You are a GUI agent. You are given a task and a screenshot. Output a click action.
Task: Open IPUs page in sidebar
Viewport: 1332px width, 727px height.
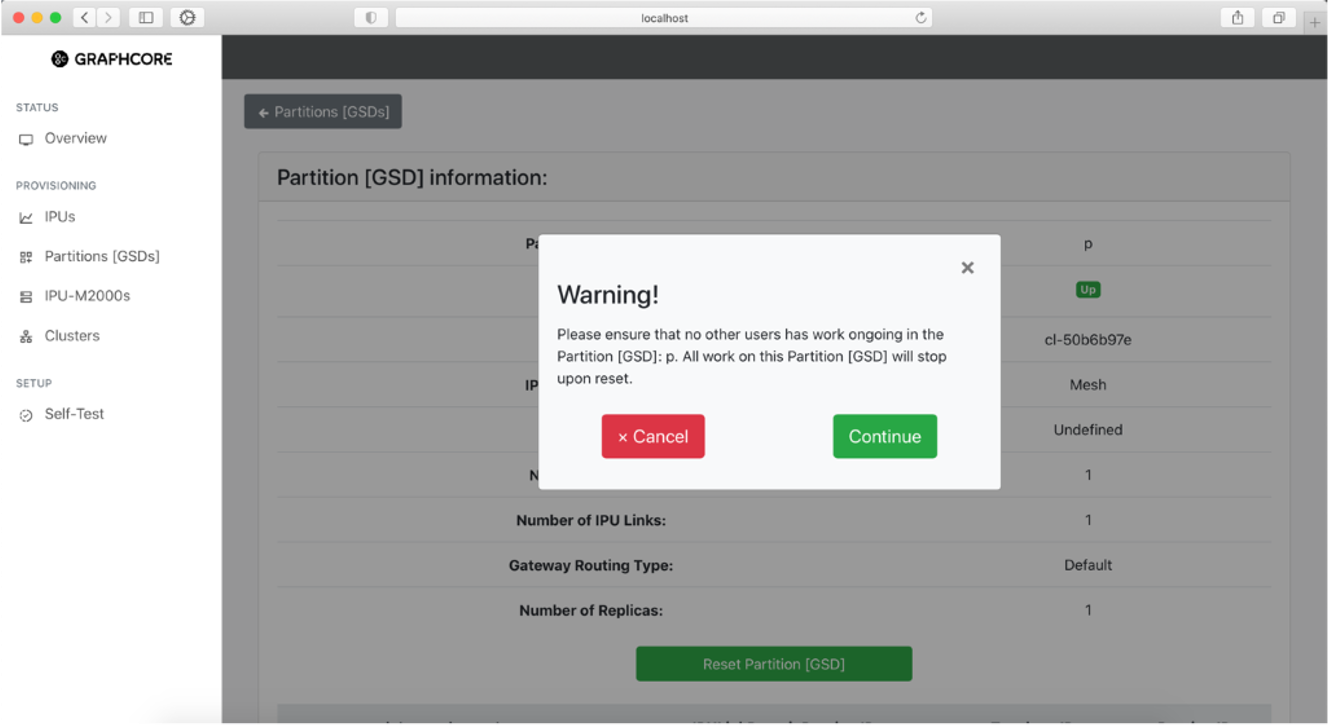[60, 216]
